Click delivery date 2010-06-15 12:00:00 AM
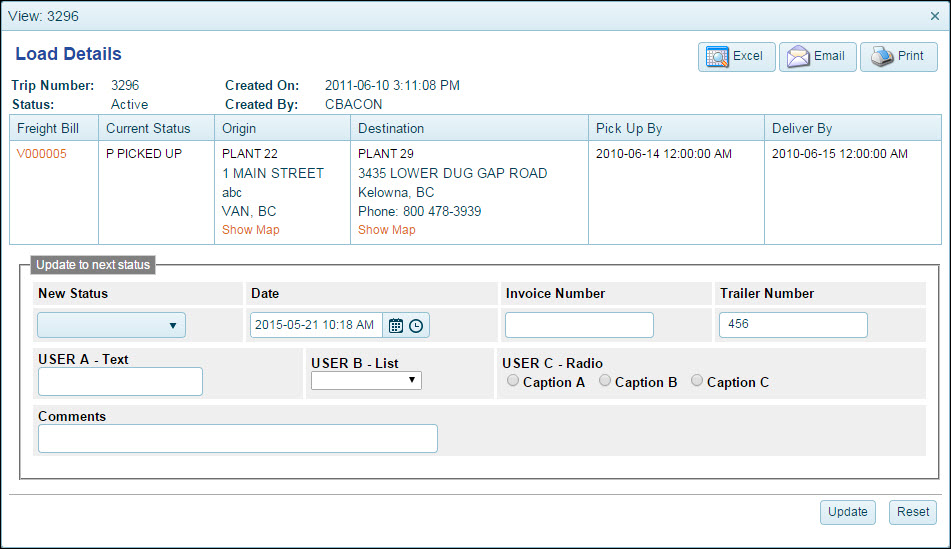This screenshot has width=951, height=549. (x=839, y=153)
